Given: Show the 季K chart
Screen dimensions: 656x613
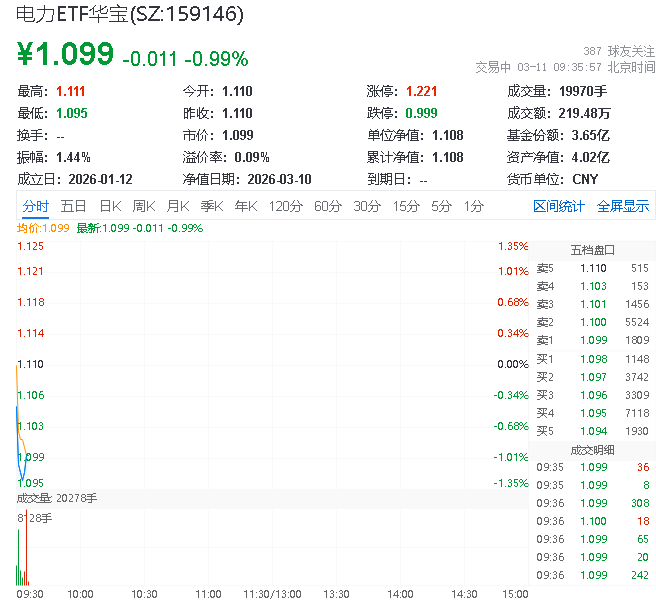Looking at the screenshot, I should click(211, 206).
